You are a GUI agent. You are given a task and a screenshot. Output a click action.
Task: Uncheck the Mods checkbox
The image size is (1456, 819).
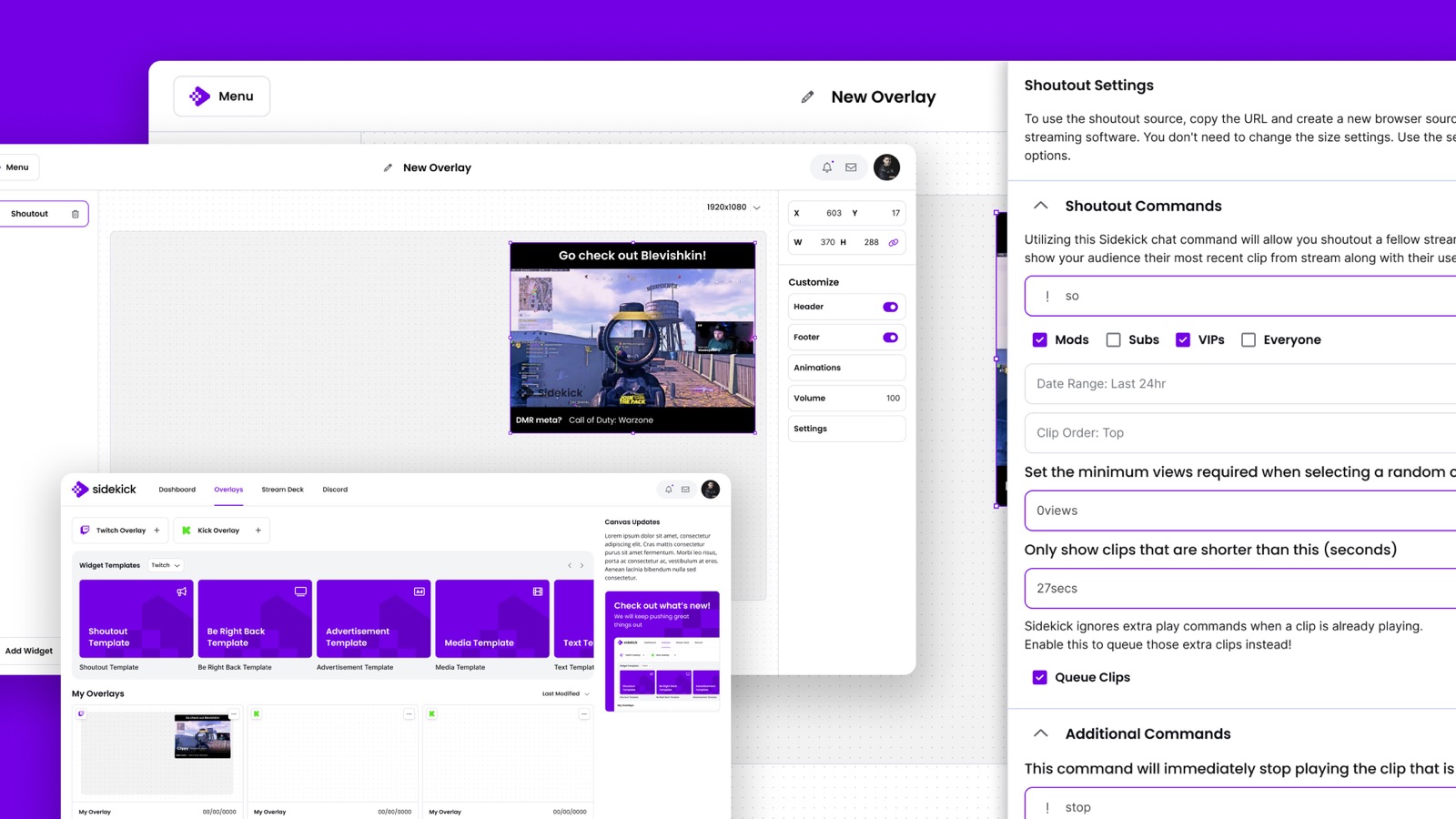click(1039, 339)
